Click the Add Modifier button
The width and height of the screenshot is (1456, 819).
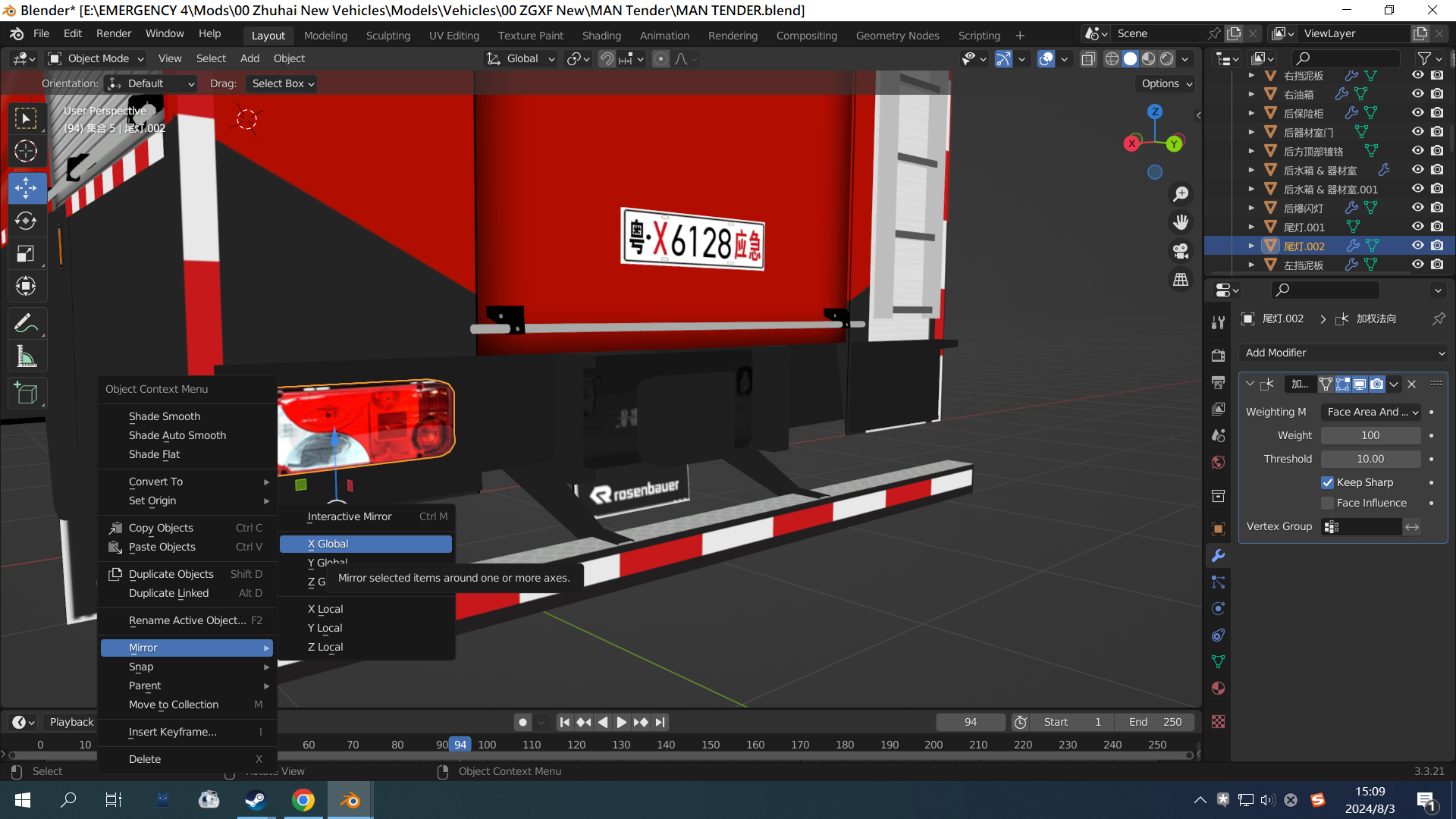[x=1343, y=353]
